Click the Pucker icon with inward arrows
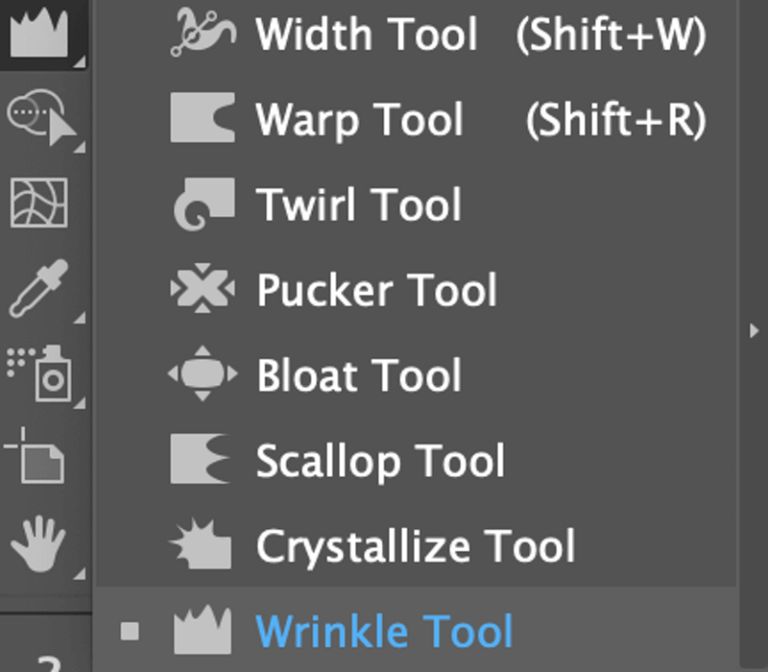Screen dimensions: 768x672 [203, 290]
